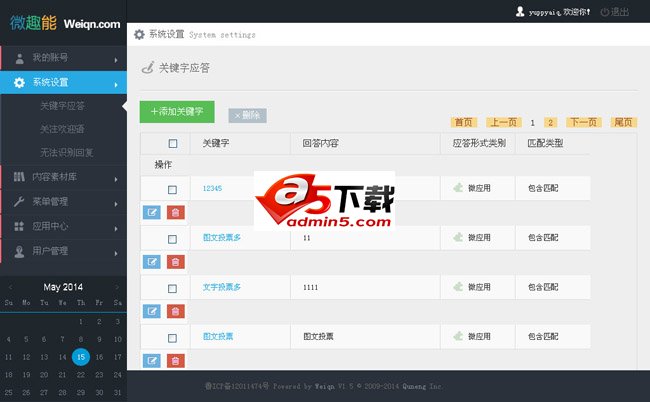The height and width of the screenshot is (402, 650).
Task: Go to next month in calendar
Action: click(x=117, y=287)
